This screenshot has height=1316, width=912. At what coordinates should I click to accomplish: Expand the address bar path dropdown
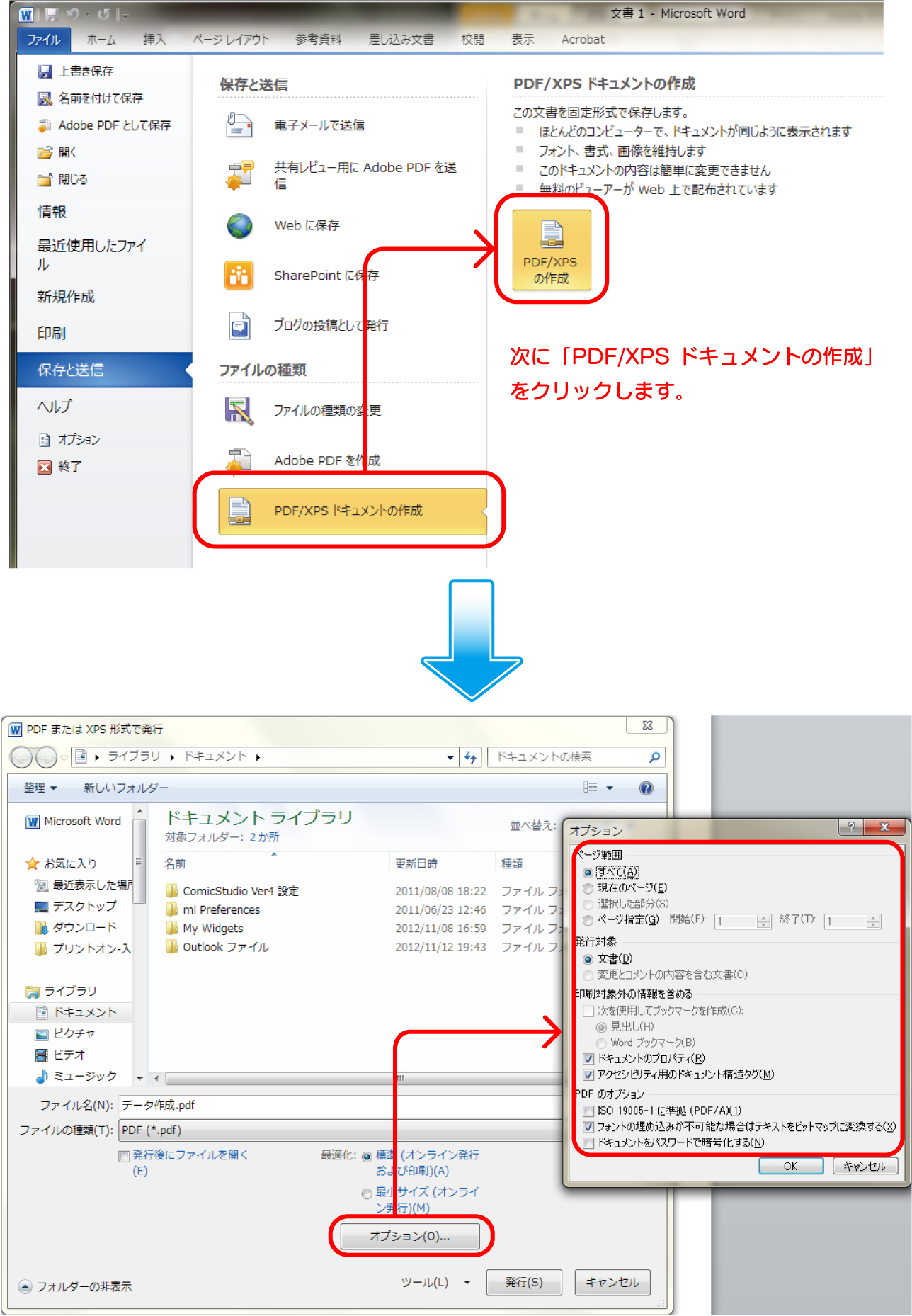click(450, 757)
